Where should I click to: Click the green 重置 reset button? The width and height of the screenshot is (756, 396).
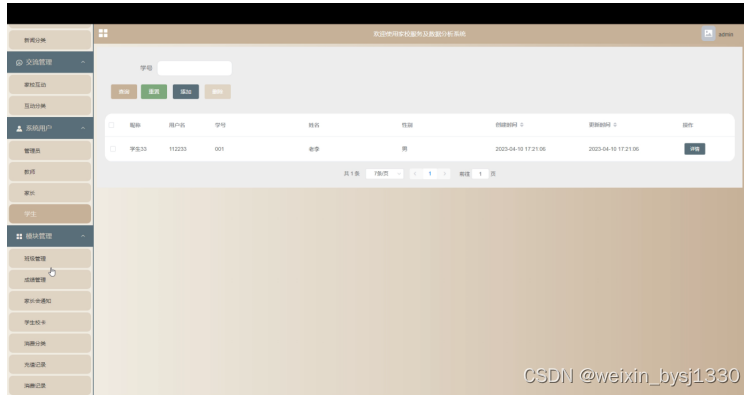(154, 92)
